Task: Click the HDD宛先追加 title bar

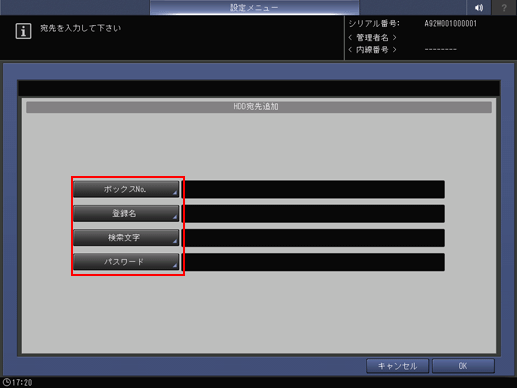Action: click(x=259, y=107)
